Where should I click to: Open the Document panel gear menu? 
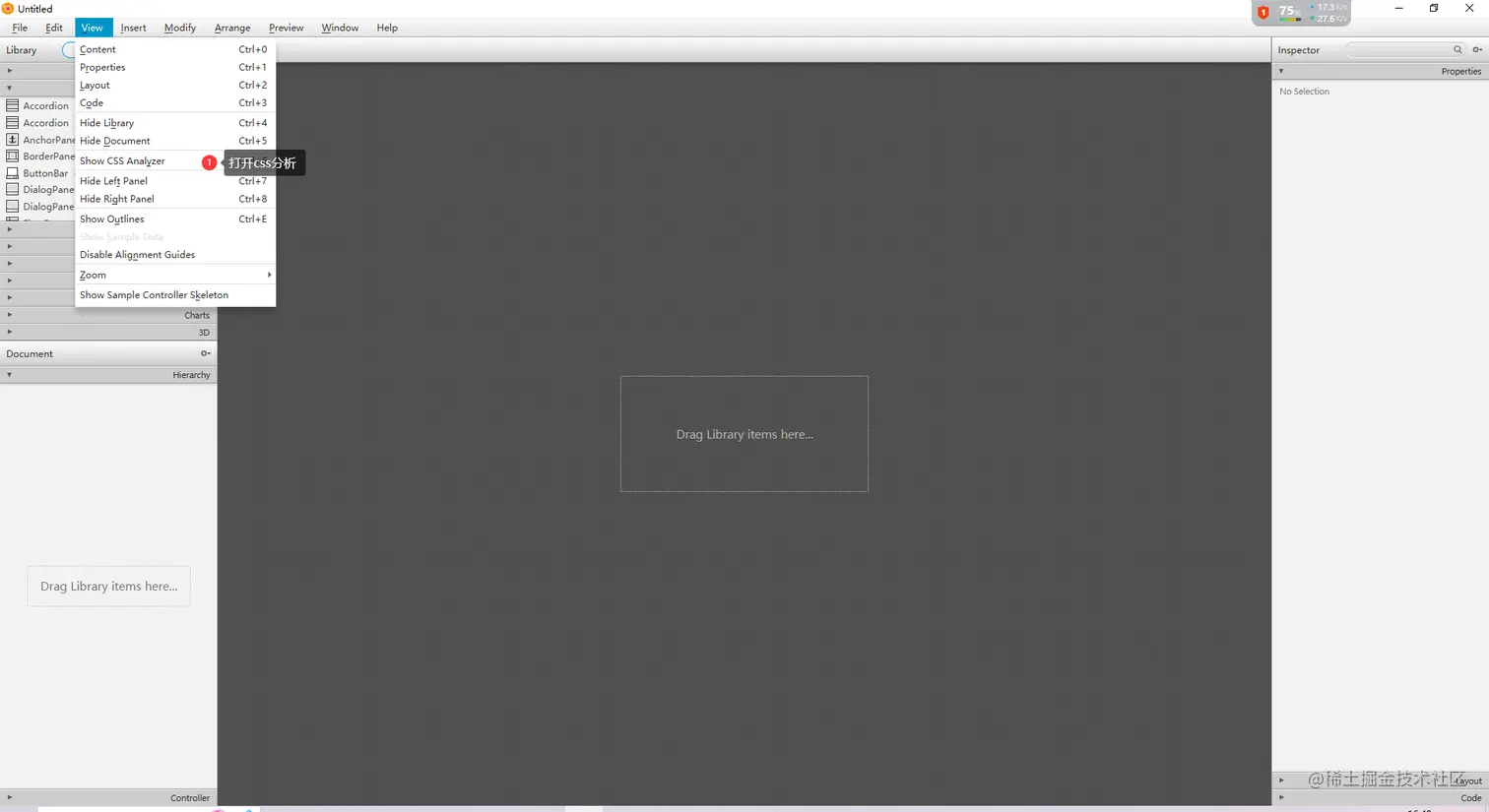(x=205, y=353)
